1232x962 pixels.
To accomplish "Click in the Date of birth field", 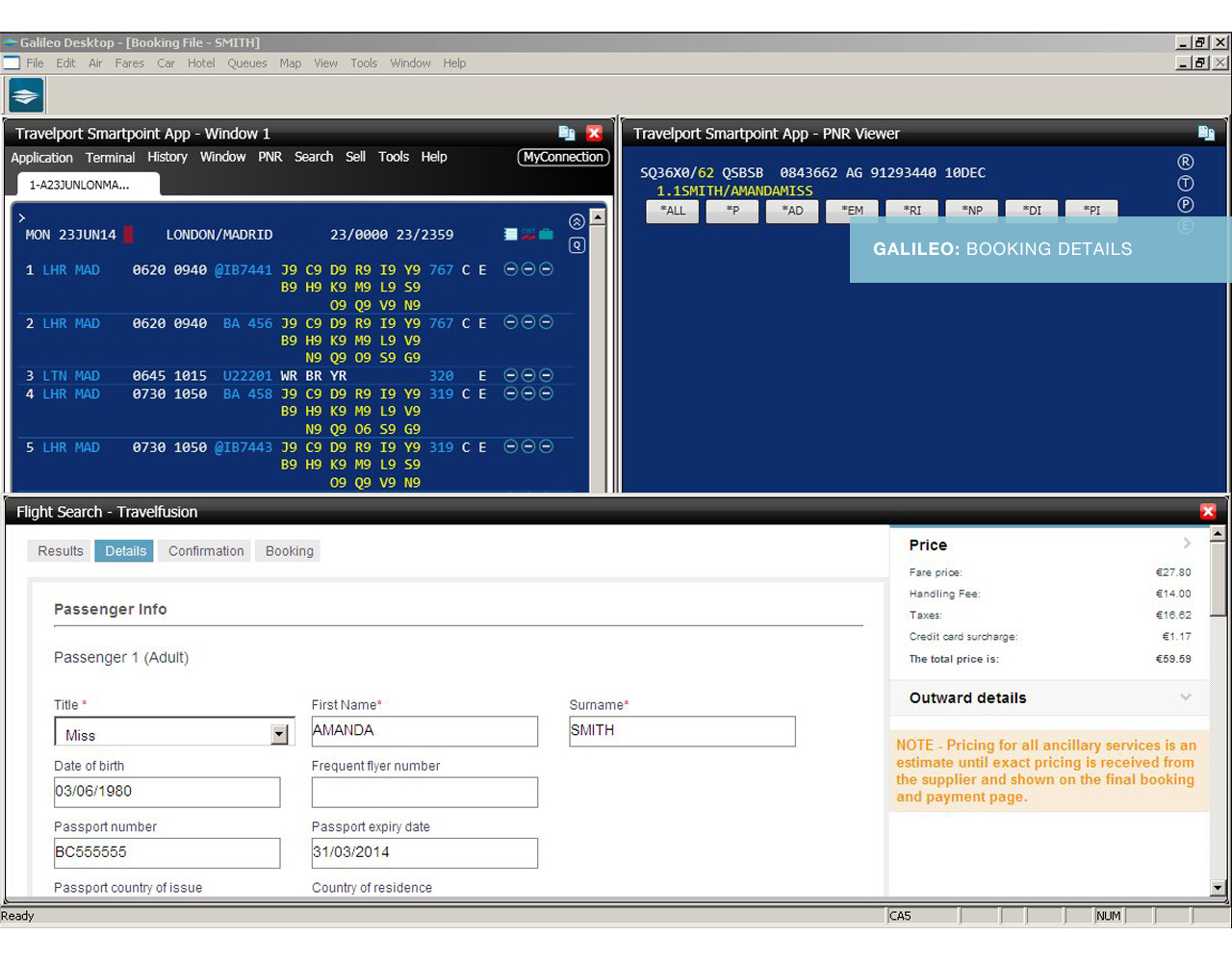I will (x=167, y=793).
